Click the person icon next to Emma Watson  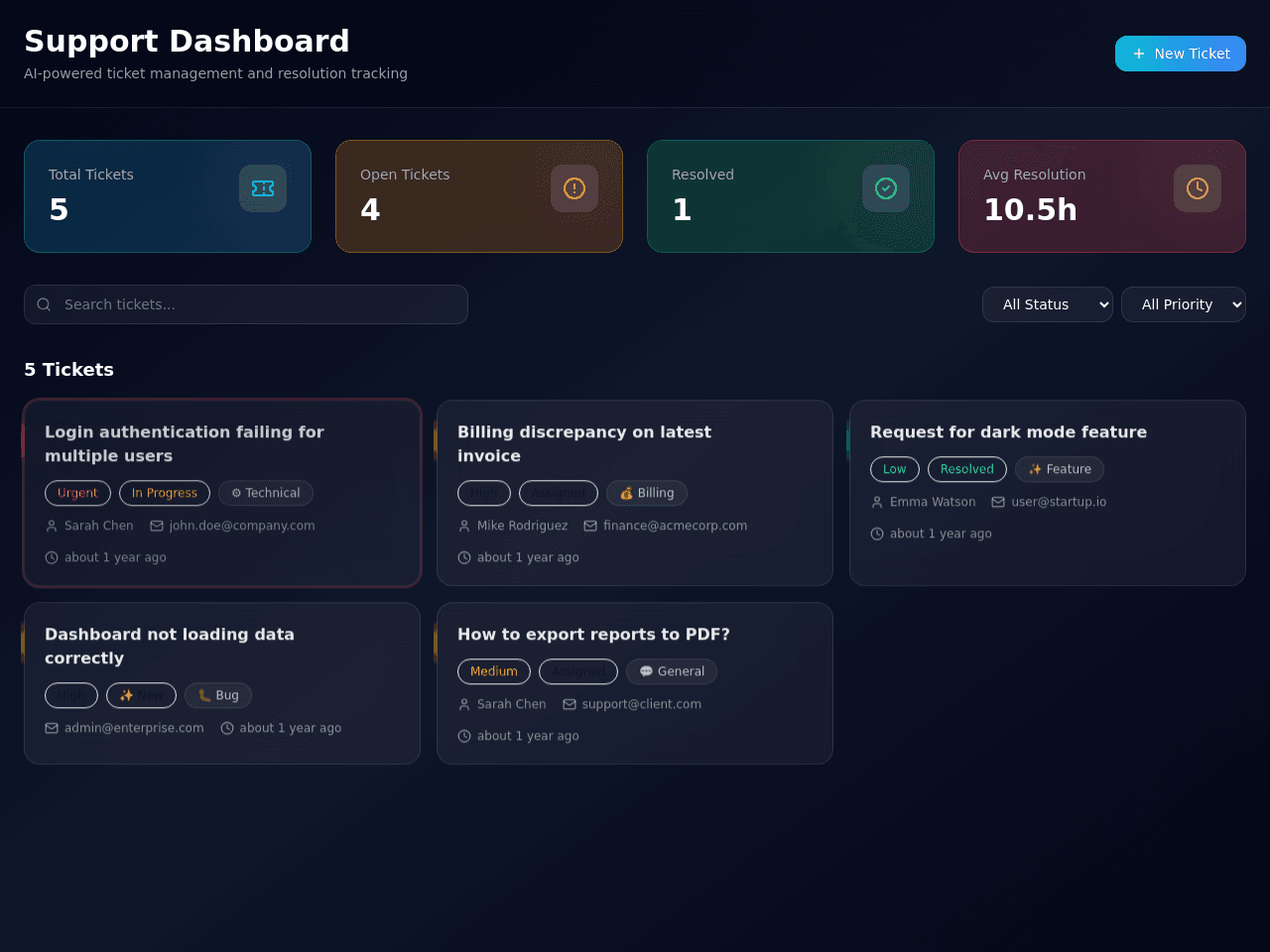877,502
